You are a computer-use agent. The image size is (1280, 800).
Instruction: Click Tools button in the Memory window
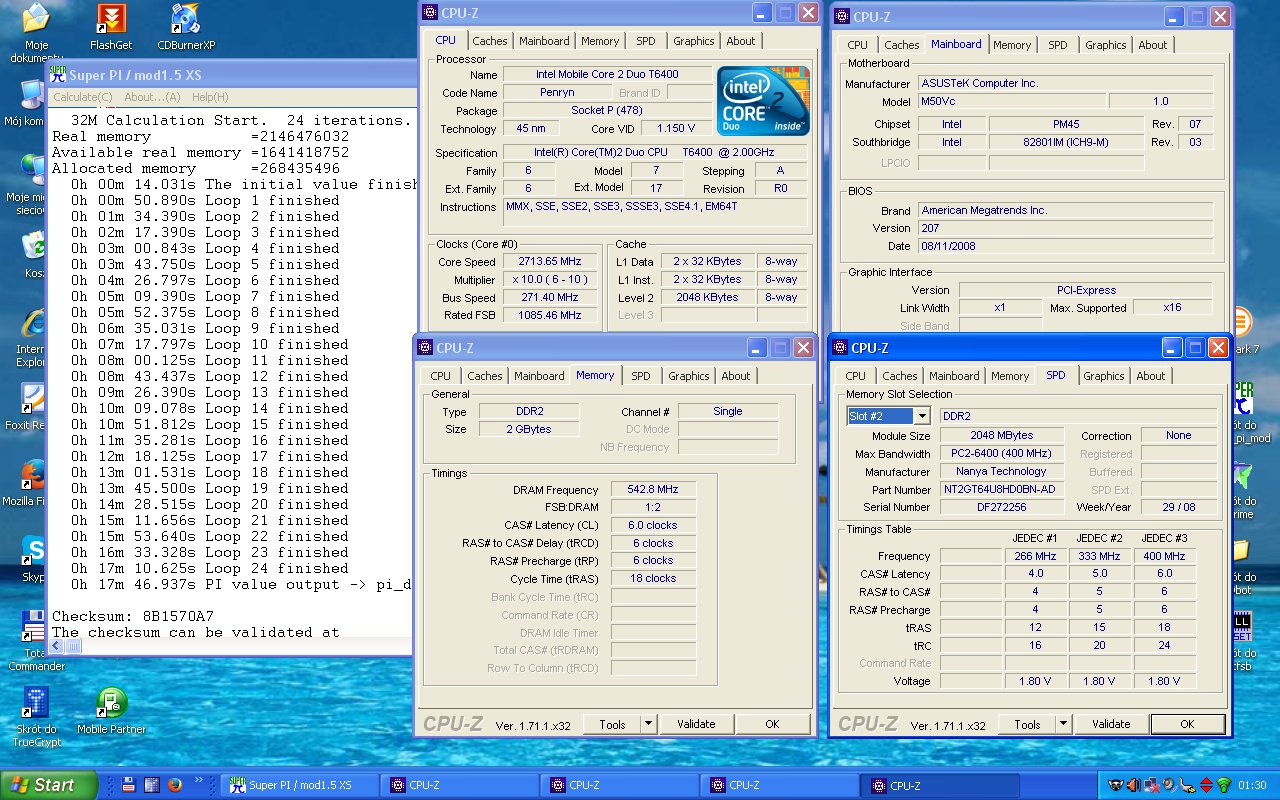pos(612,724)
